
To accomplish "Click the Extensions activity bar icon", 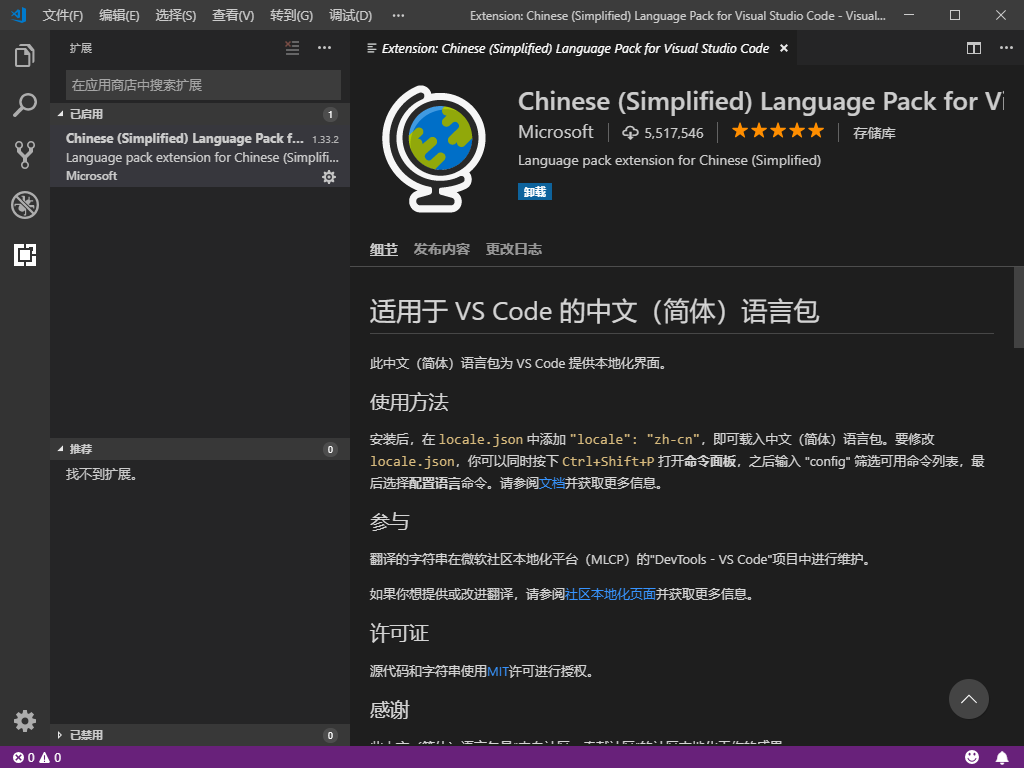I will tap(25, 255).
